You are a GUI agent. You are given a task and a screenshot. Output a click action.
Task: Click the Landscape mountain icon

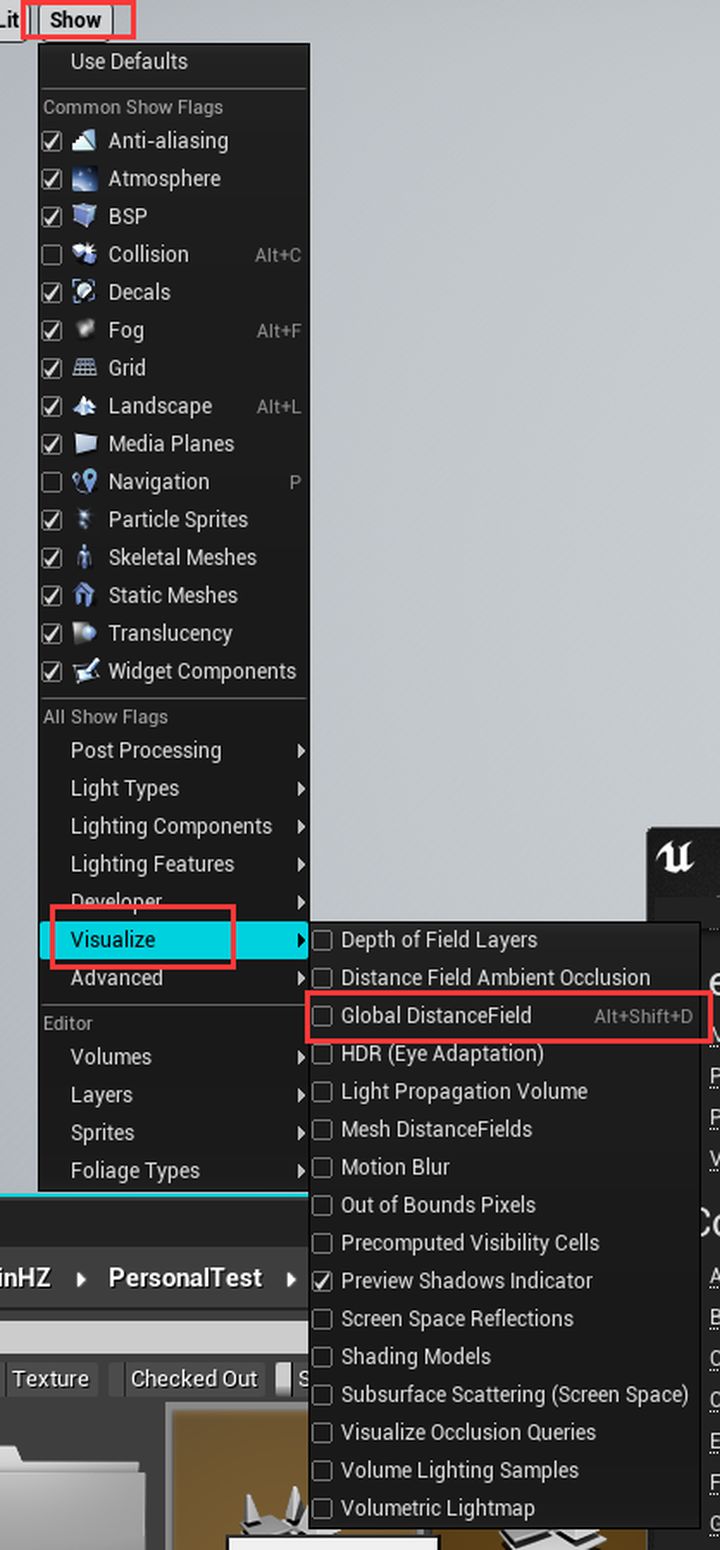pyautogui.click(x=85, y=406)
